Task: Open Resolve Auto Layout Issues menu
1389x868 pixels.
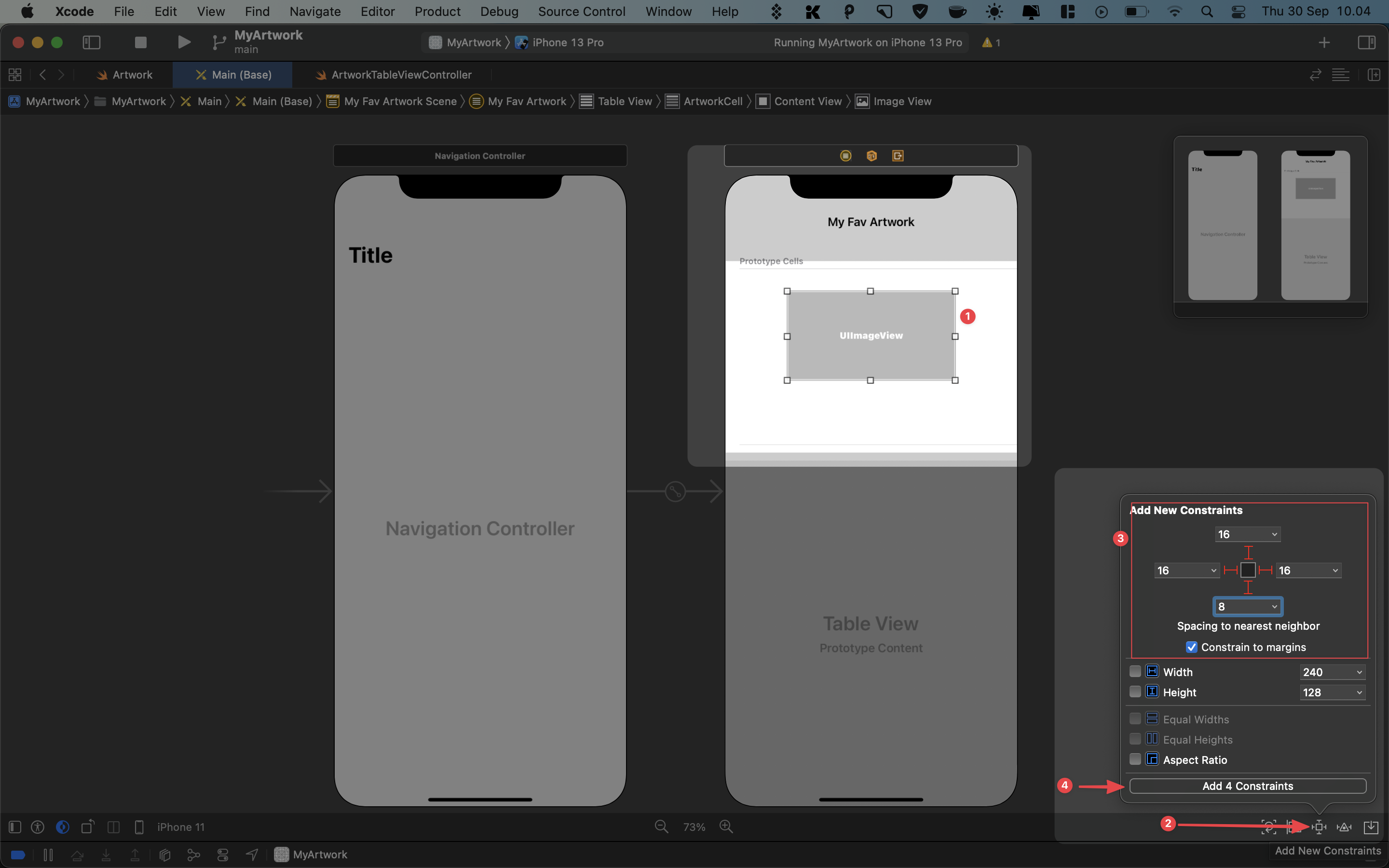Action: click(x=1344, y=827)
